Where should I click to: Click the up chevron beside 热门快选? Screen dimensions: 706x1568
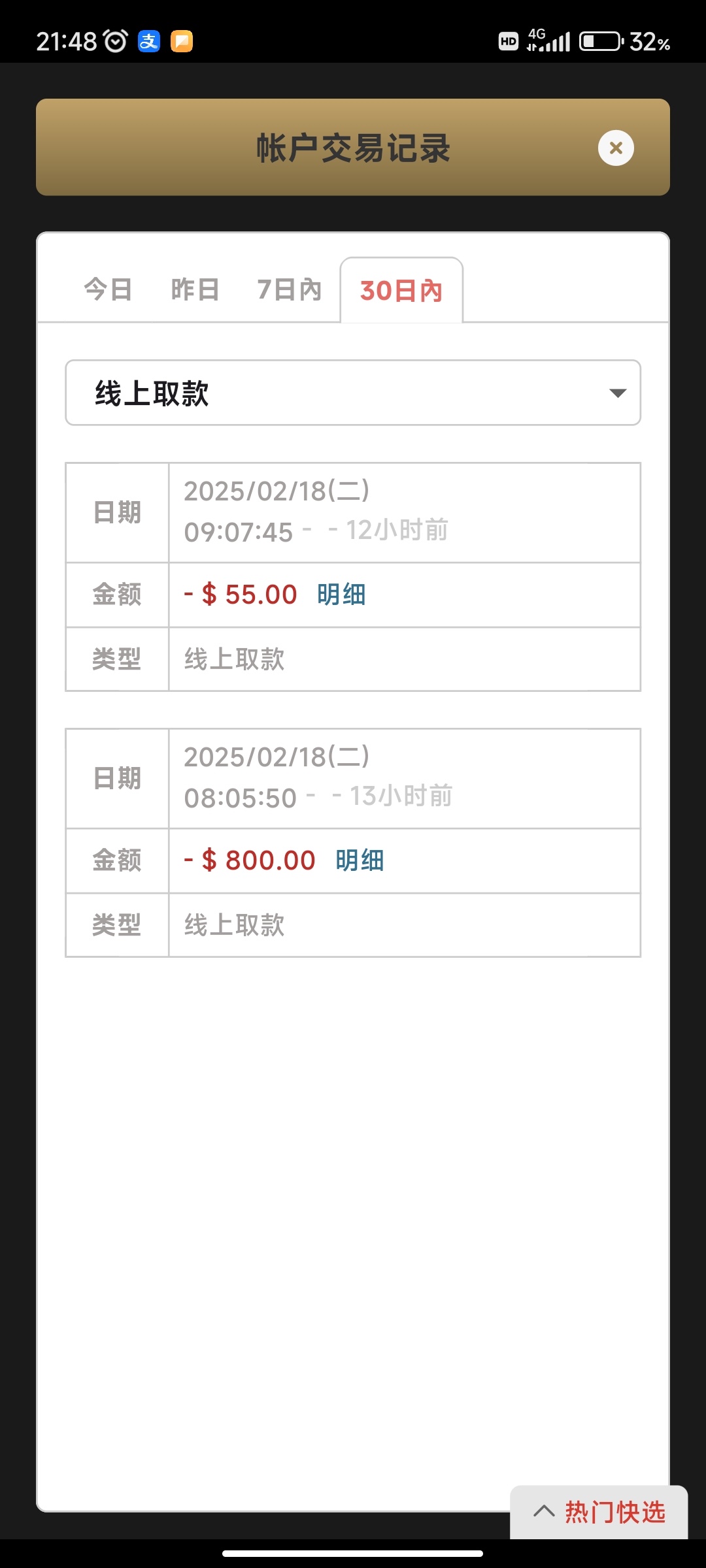coord(544,1511)
